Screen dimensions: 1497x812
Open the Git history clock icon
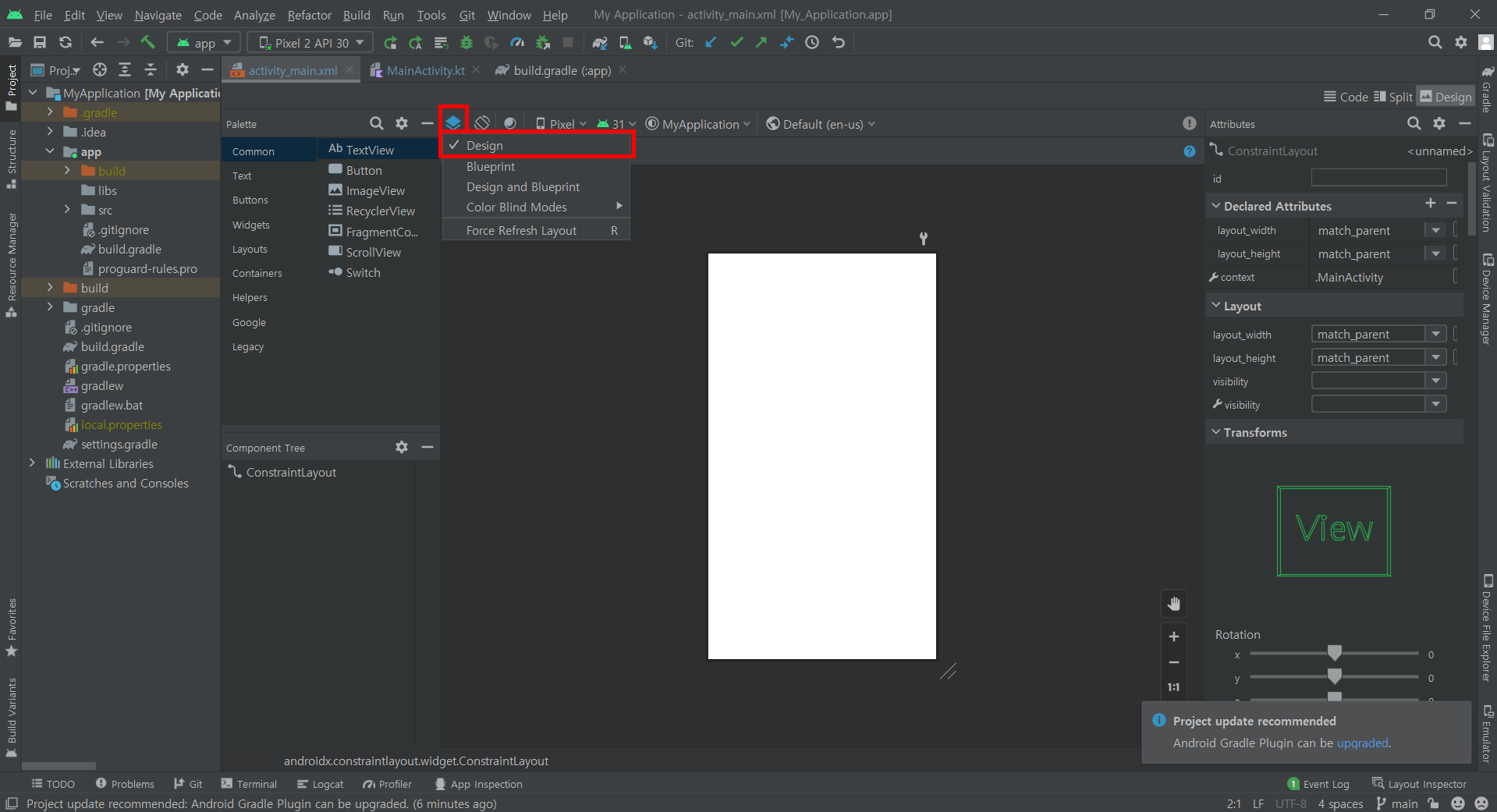(812, 43)
